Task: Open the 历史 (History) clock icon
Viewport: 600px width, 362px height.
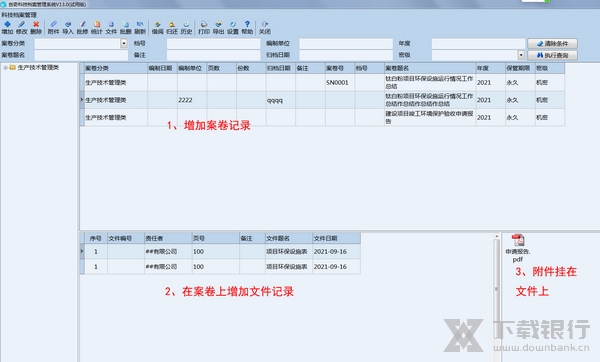Action: coord(186,28)
